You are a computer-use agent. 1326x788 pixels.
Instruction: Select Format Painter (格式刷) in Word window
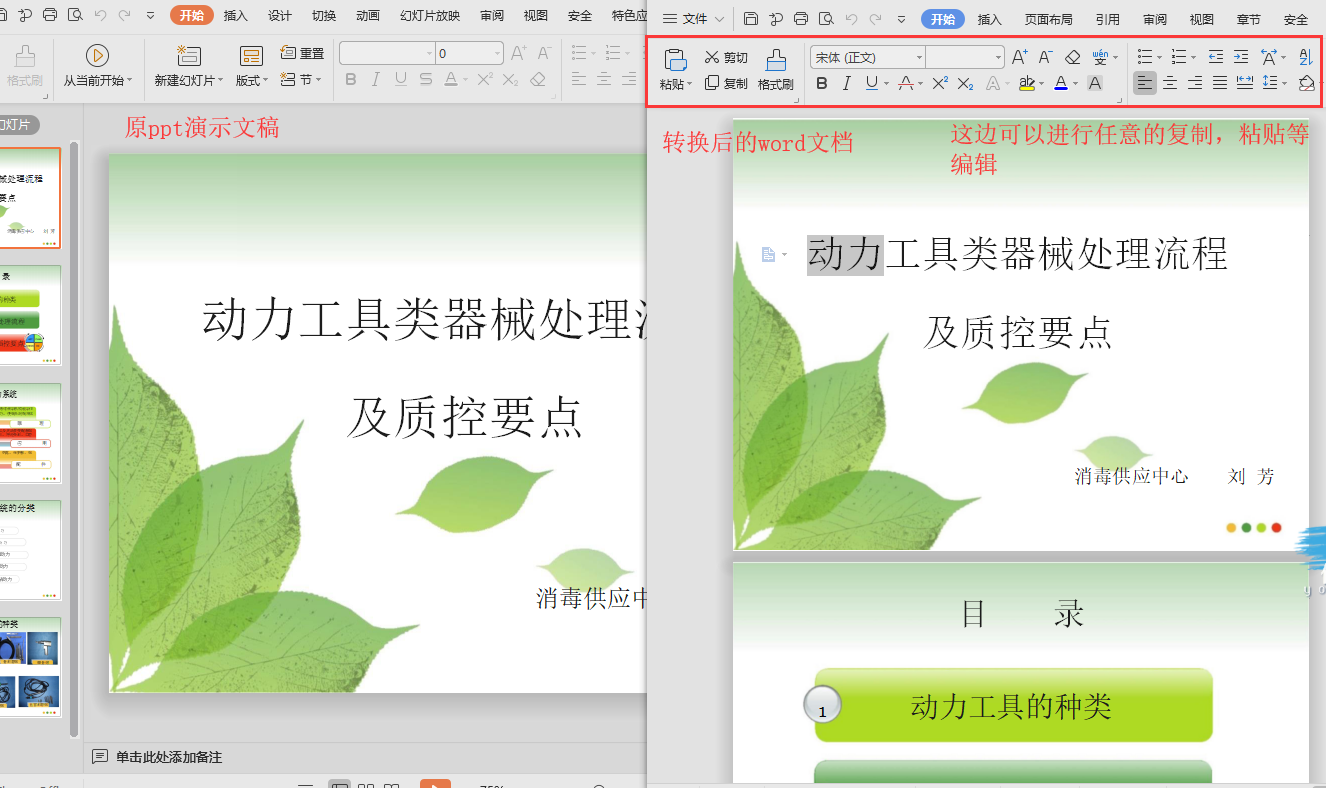click(775, 70)
